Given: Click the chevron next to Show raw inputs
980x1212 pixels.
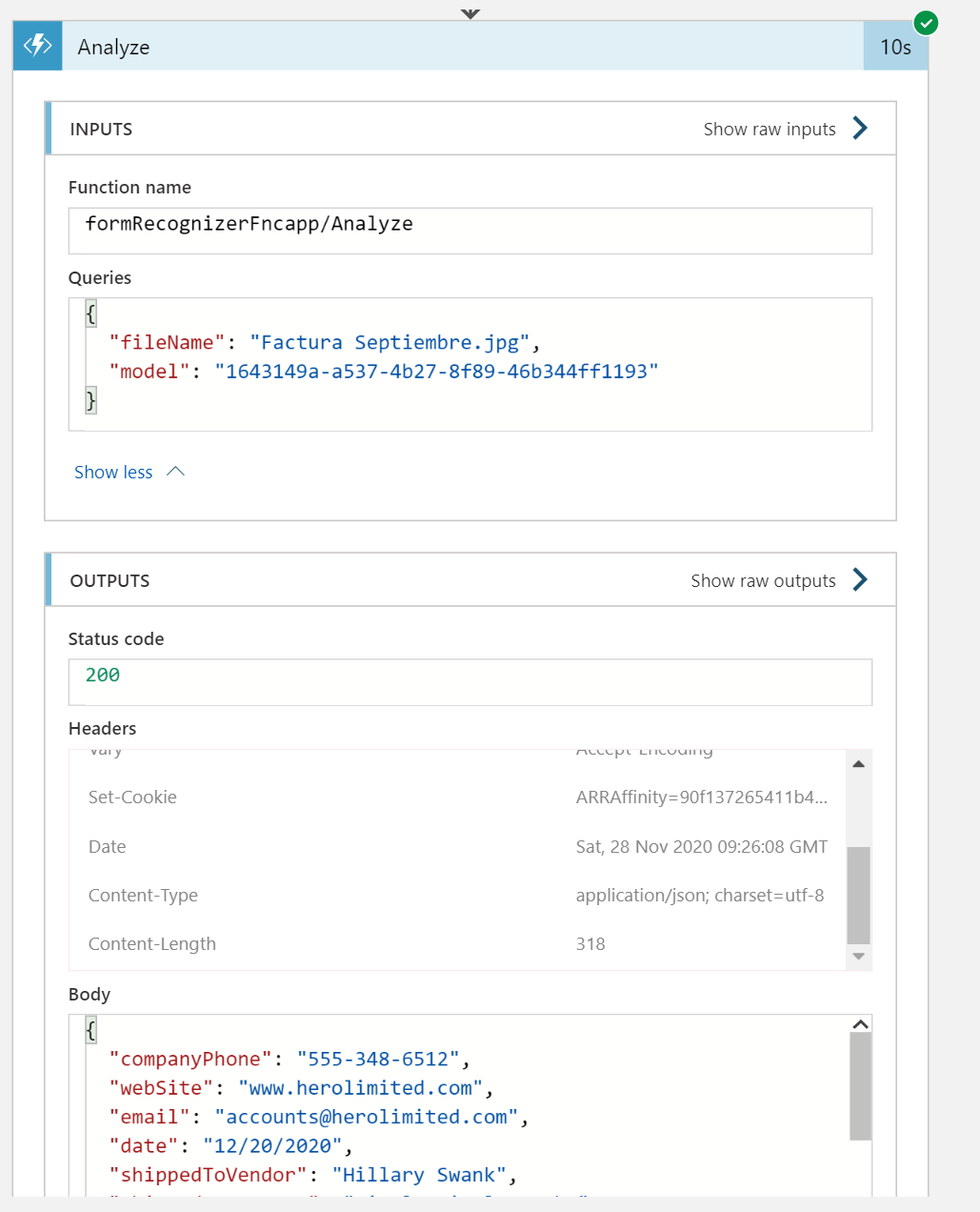Looking at the screenshot, I should pos(860,129).
